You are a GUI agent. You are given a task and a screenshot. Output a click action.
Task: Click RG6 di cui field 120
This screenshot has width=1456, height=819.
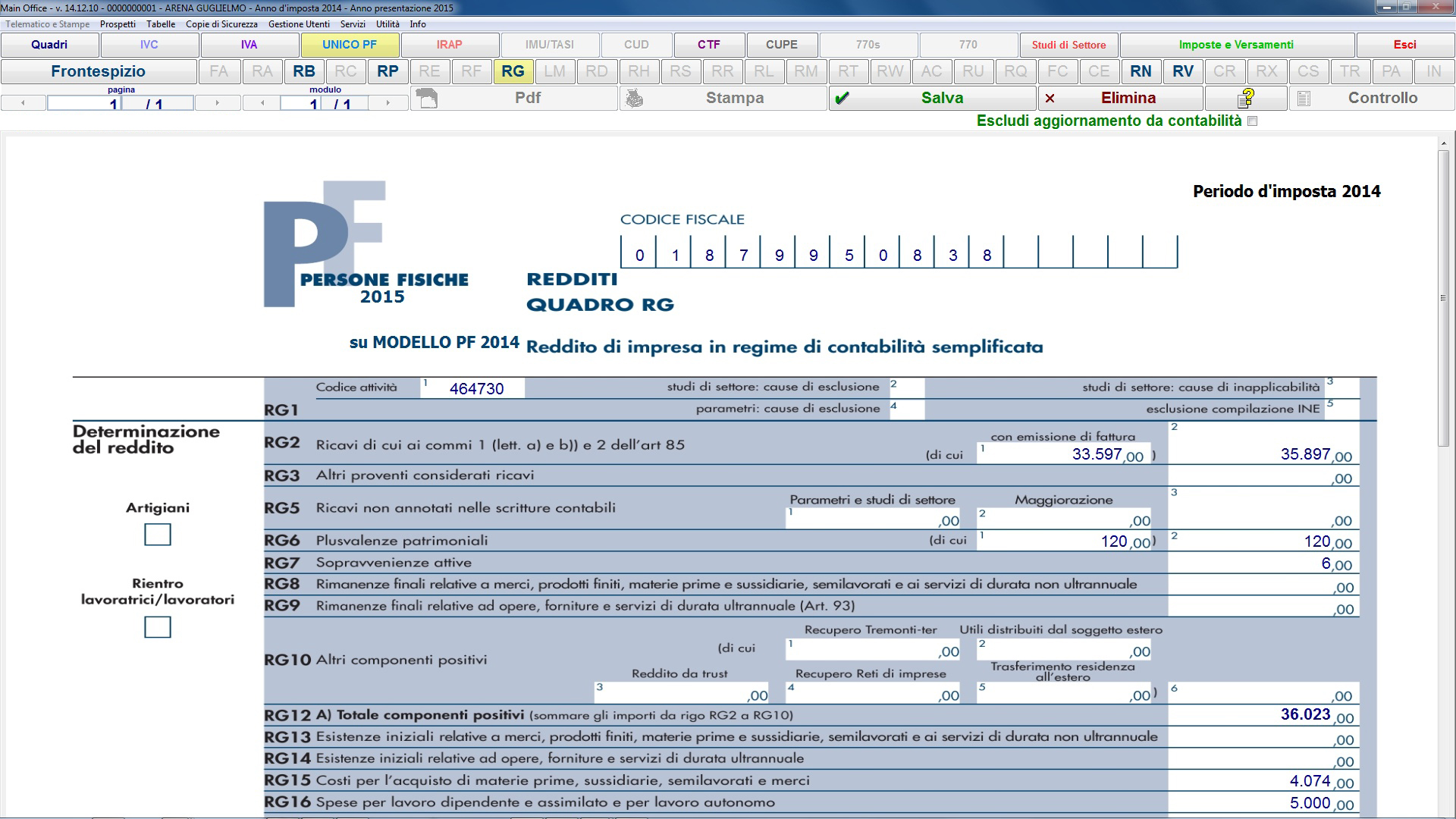point(1064,541)
